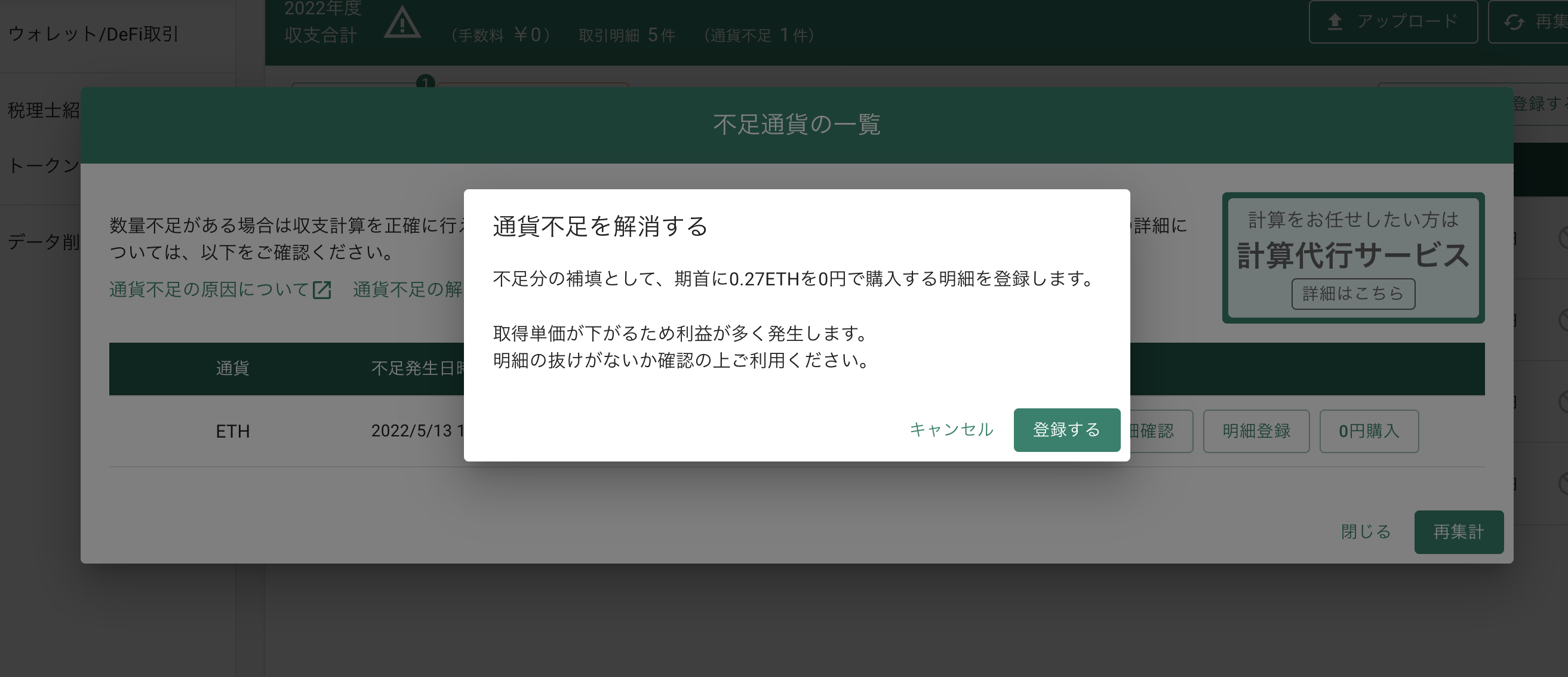Click the external link icon beside 原因について
Viewport: 1568px width, 677px height.
(321, 290)
